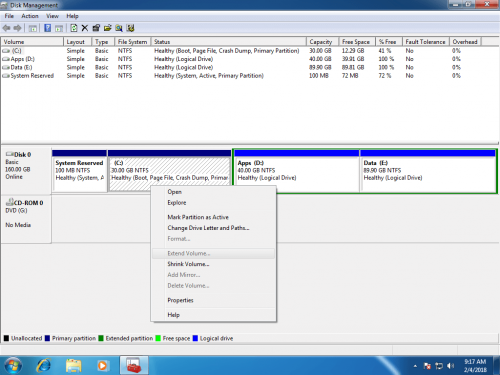
Task: Click the Properties toolbar icon
Action: 96,28
